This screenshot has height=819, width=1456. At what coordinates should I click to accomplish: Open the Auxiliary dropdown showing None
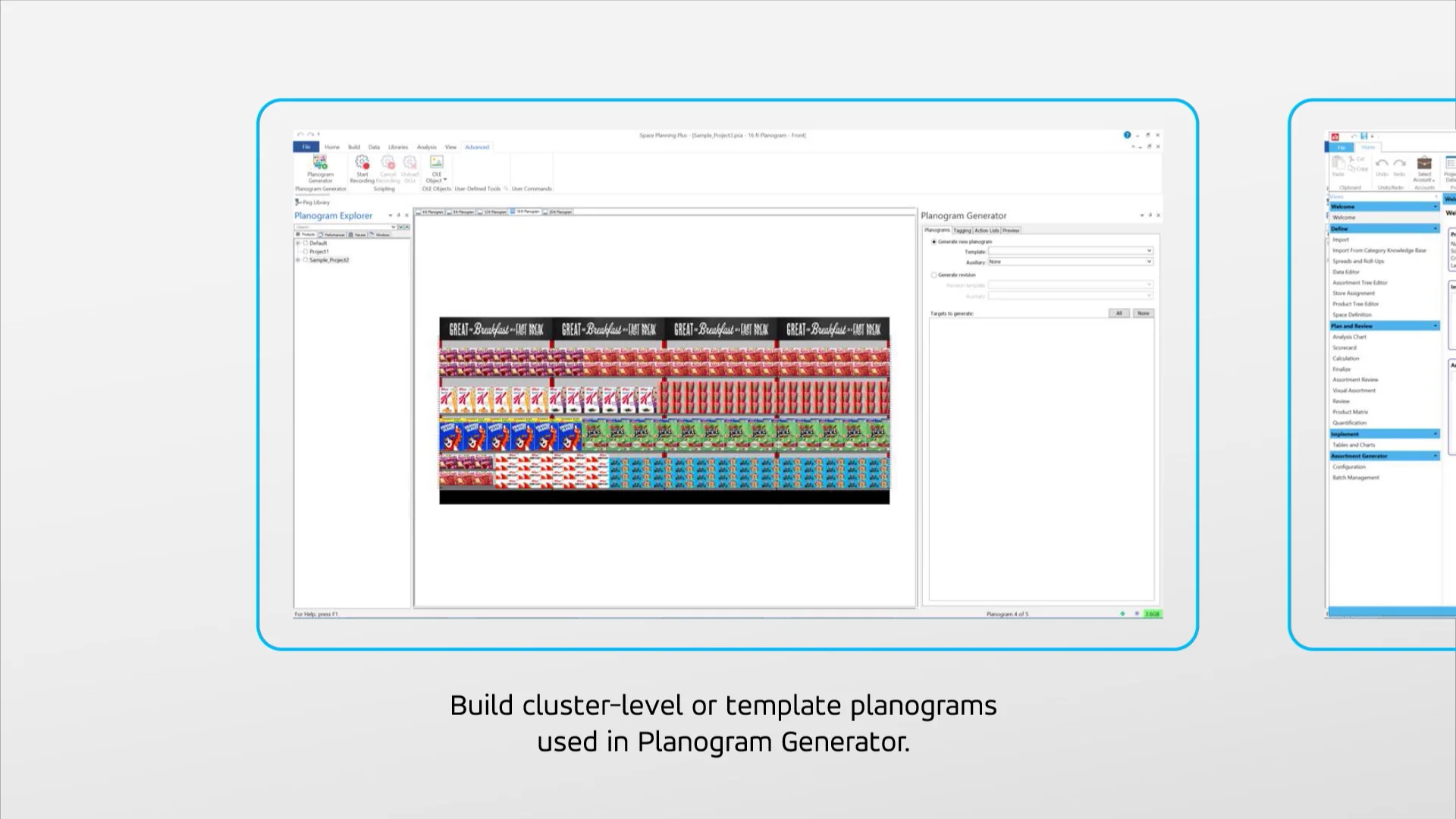click(1149, 262)
